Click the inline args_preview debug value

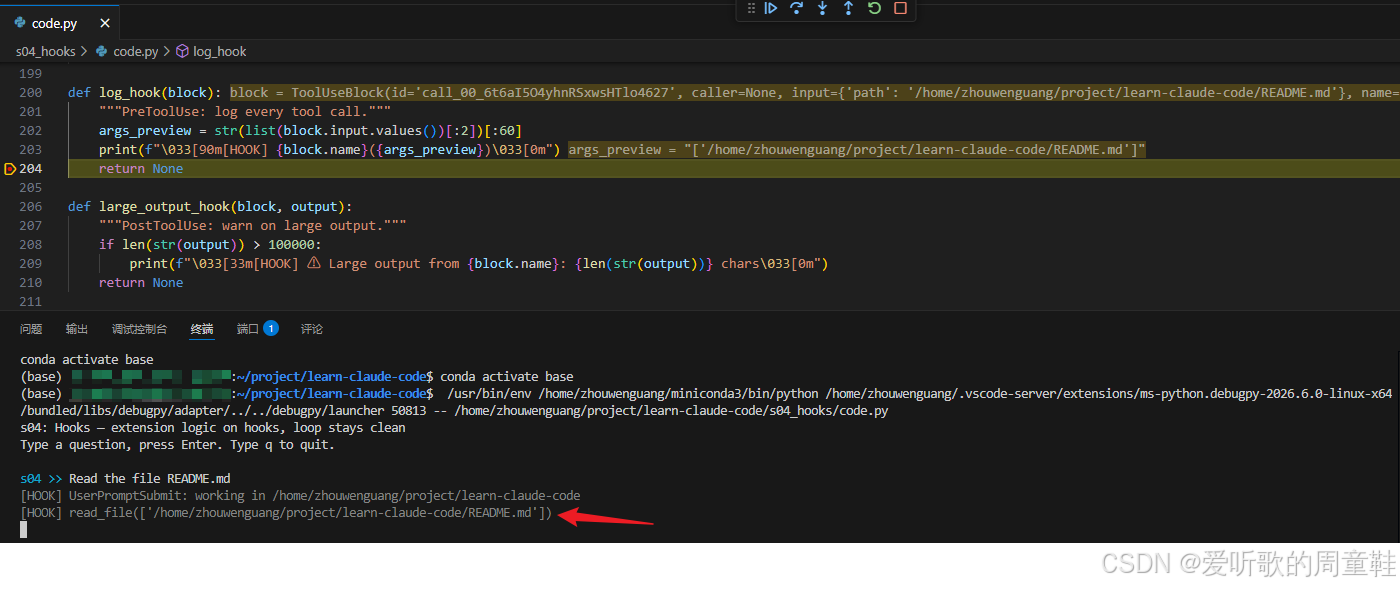click(x=857, y=150)
